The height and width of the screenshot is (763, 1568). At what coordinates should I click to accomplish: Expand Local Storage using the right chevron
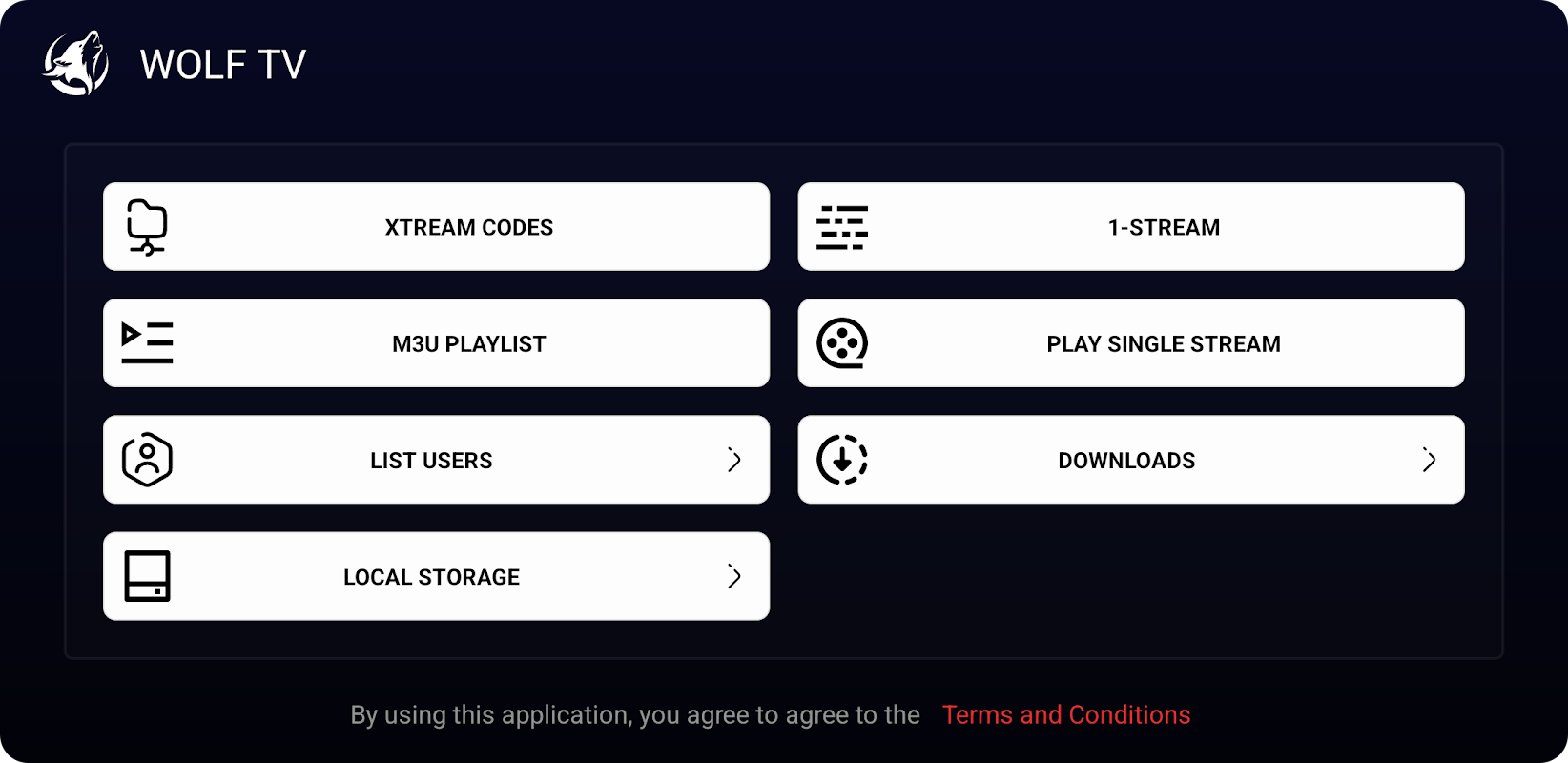pyautogui.click(x=734, y=576)
